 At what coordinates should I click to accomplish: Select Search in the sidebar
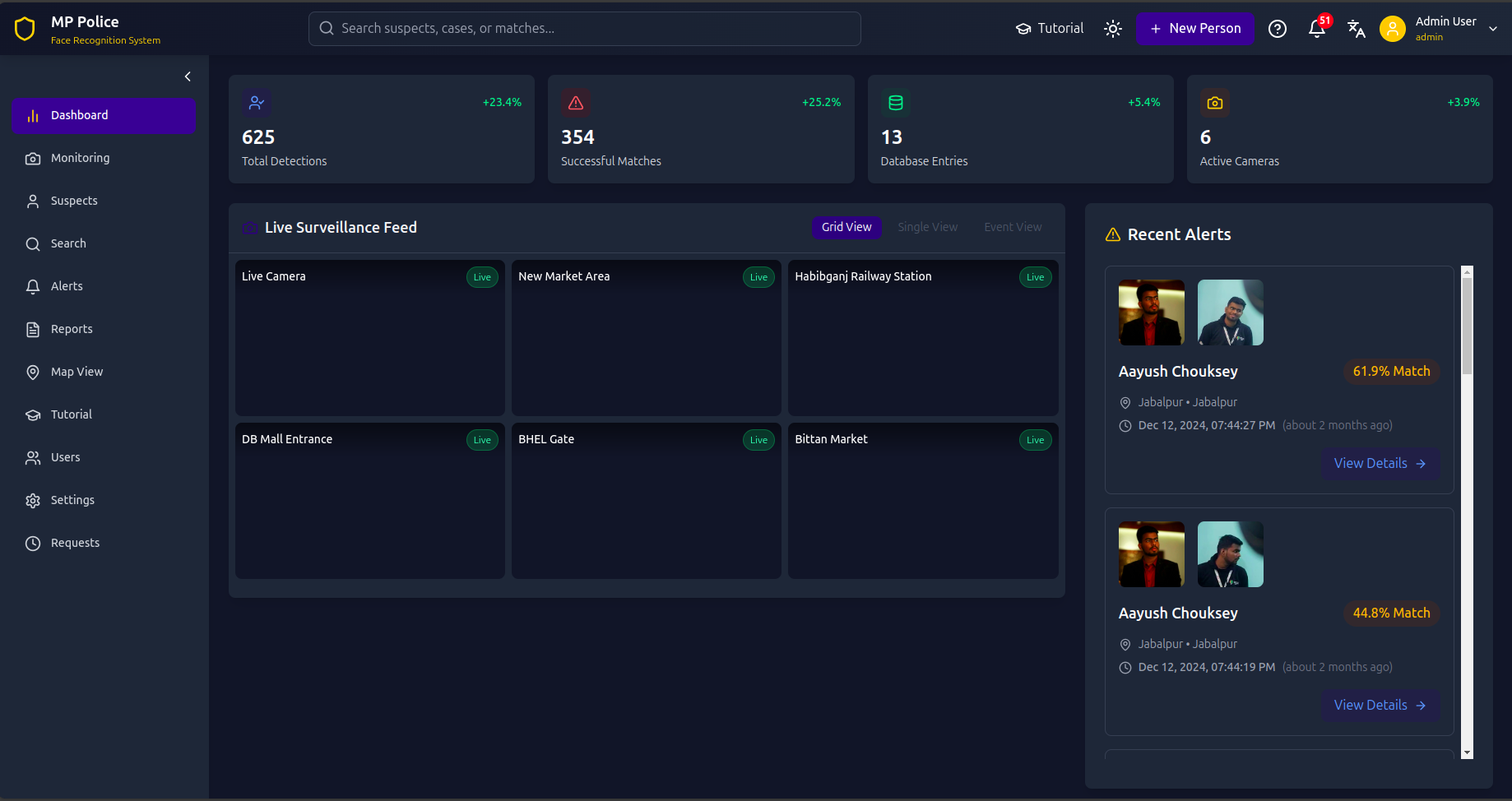coord(104,243)
